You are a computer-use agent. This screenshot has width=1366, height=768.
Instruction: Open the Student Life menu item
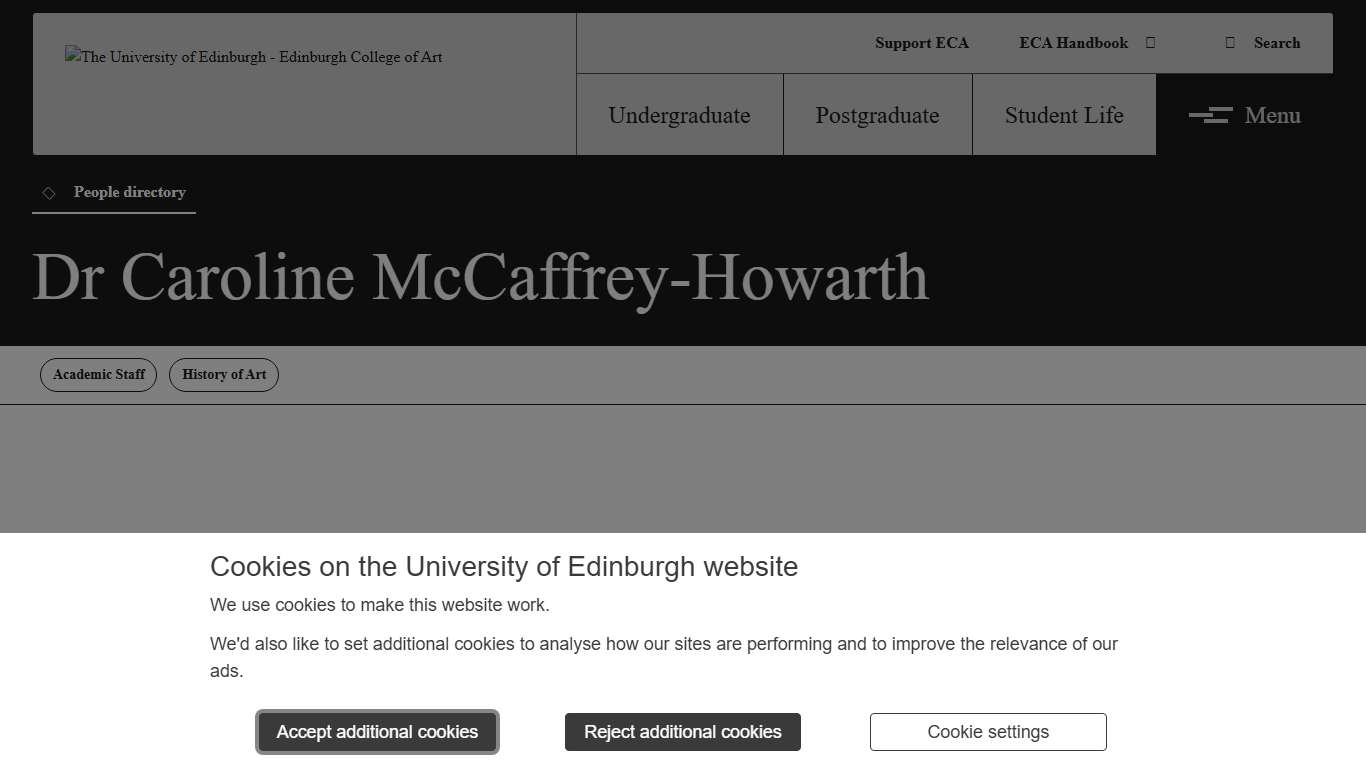(x=1063, y=115)
